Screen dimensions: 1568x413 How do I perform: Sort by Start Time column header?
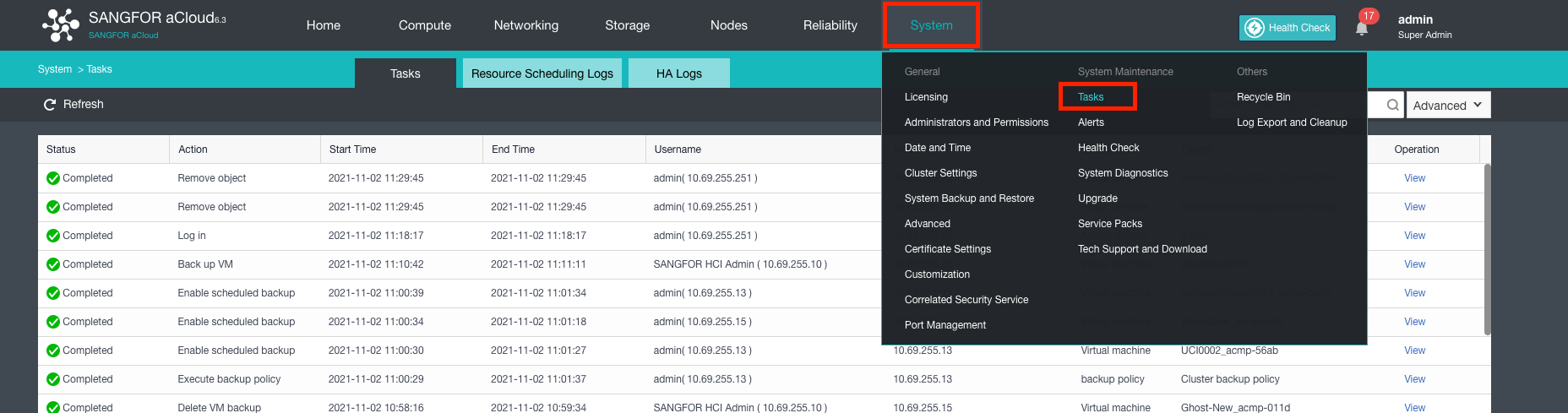tap(401, 149)
